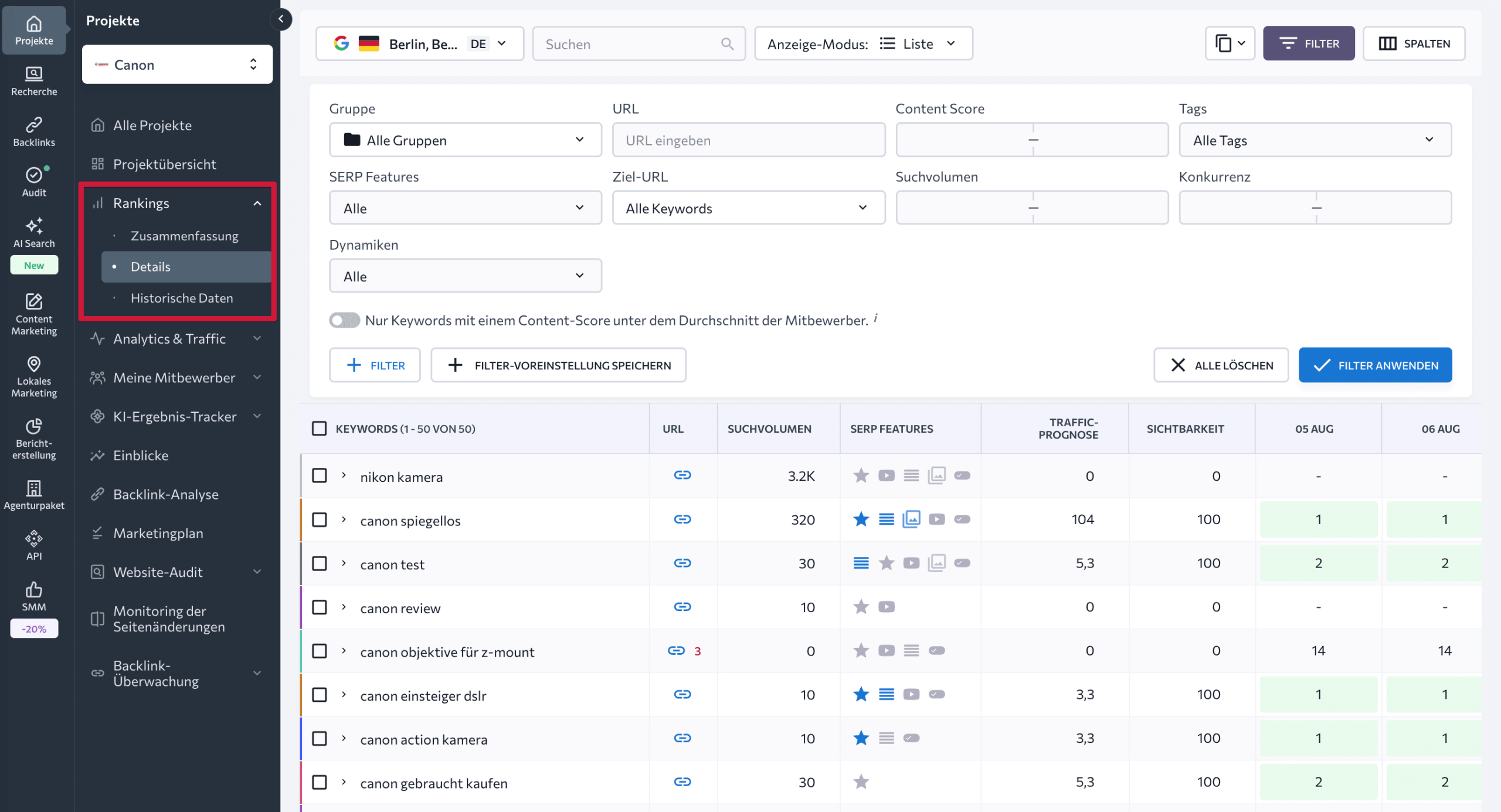
Task: Open the Dynamiken Alle dropdown
Action: [x=465, y=276]
